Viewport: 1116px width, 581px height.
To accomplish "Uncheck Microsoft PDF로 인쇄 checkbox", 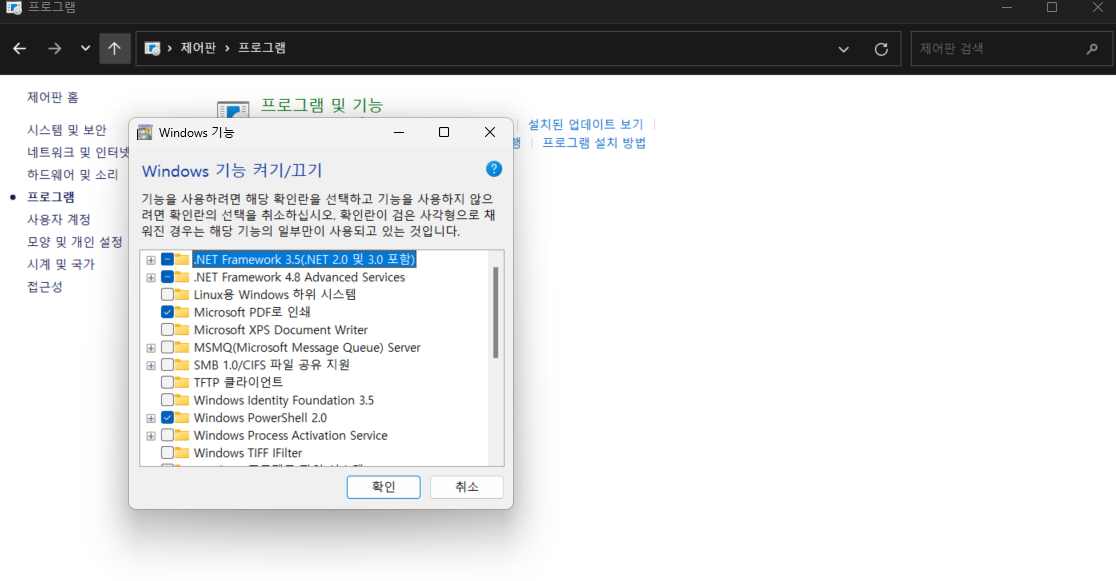I will (167, 312).
